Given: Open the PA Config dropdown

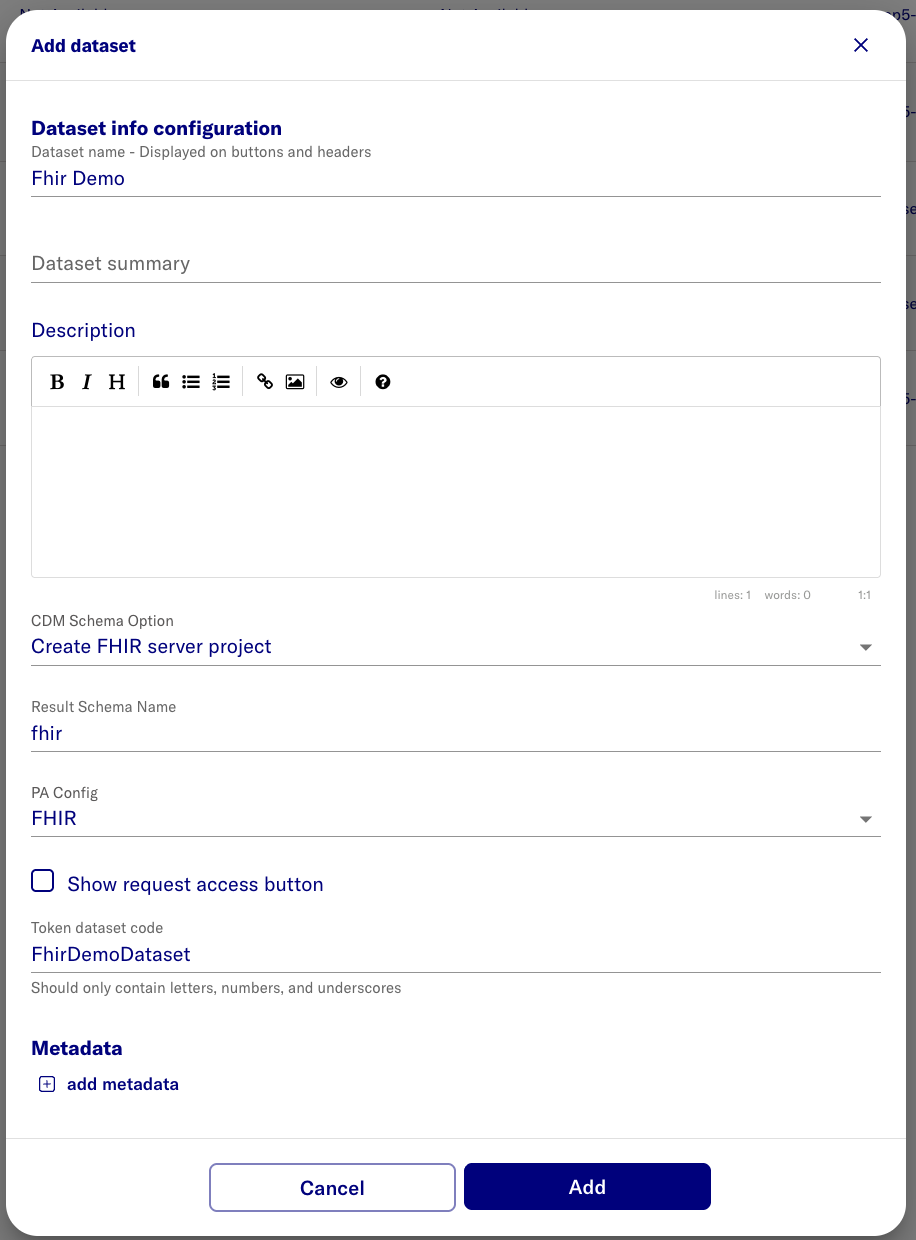Looking at the screenshot, I should tap(864, 818).
